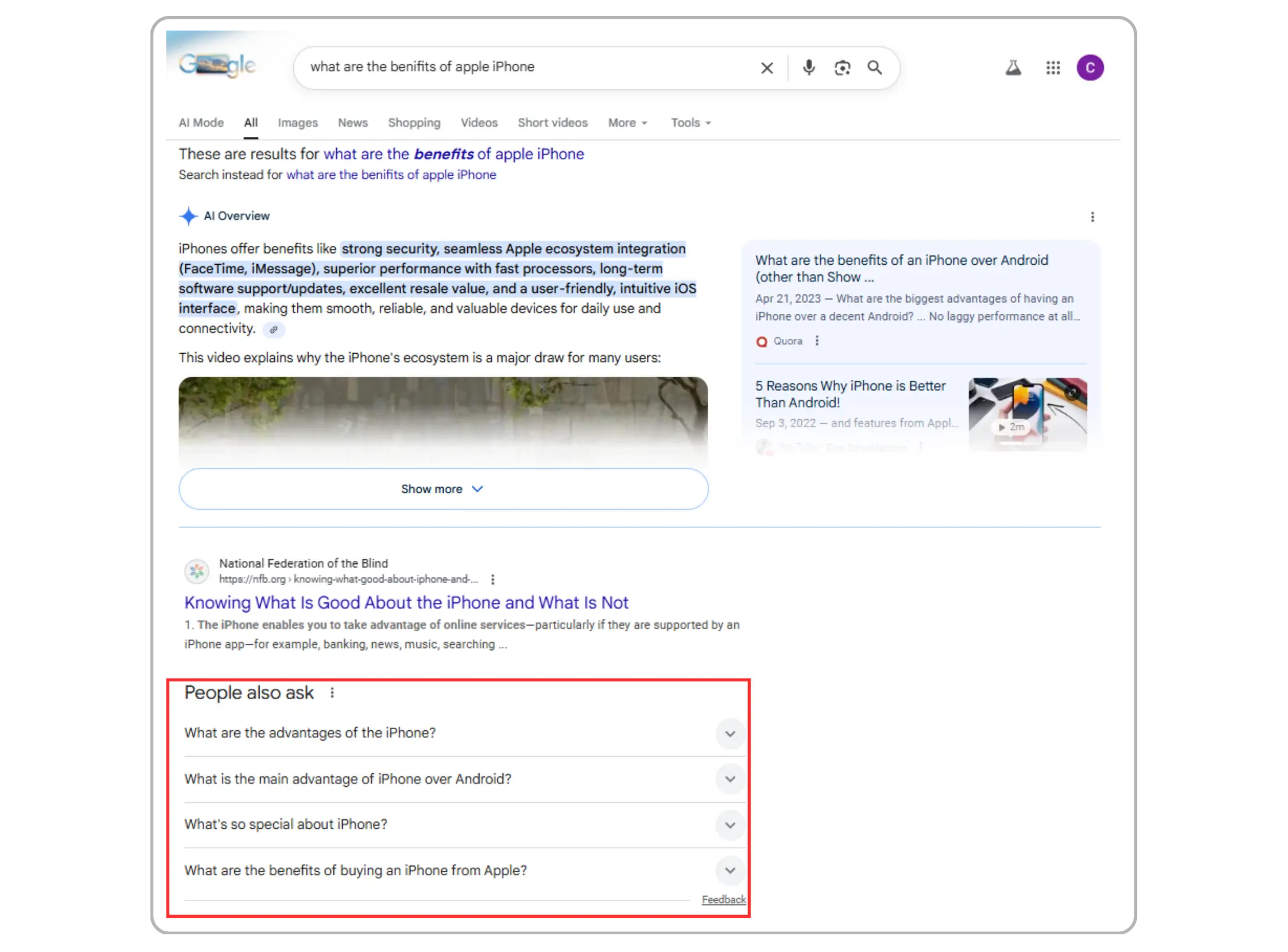Open People also ask three-dot menu

click(x=332, y=692)
